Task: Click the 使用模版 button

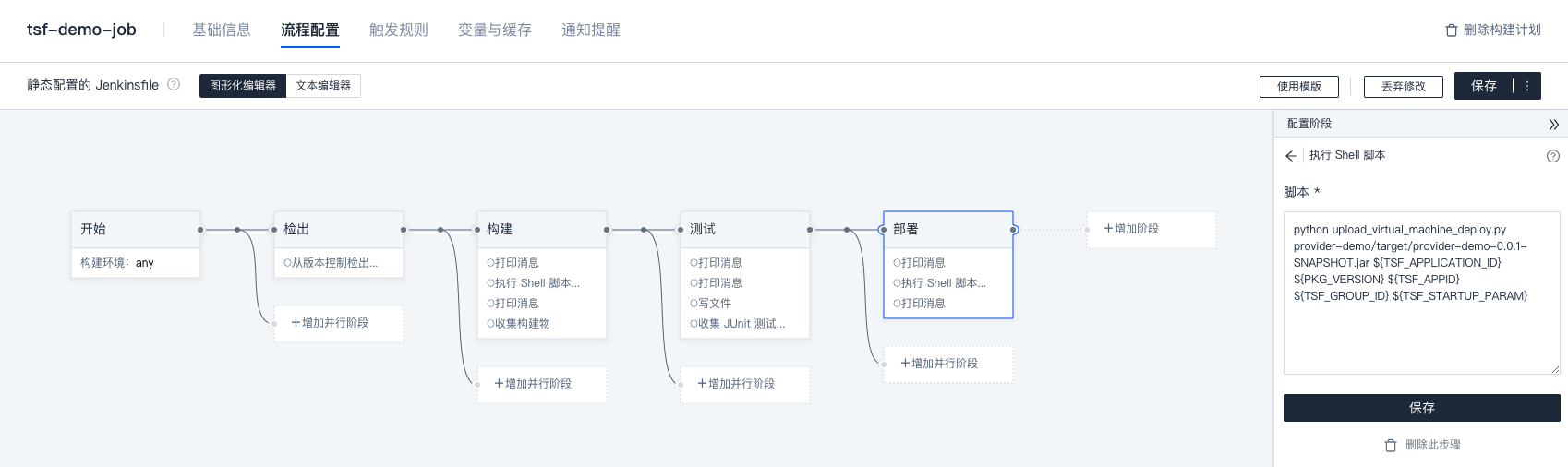Action: point(1298,86)
